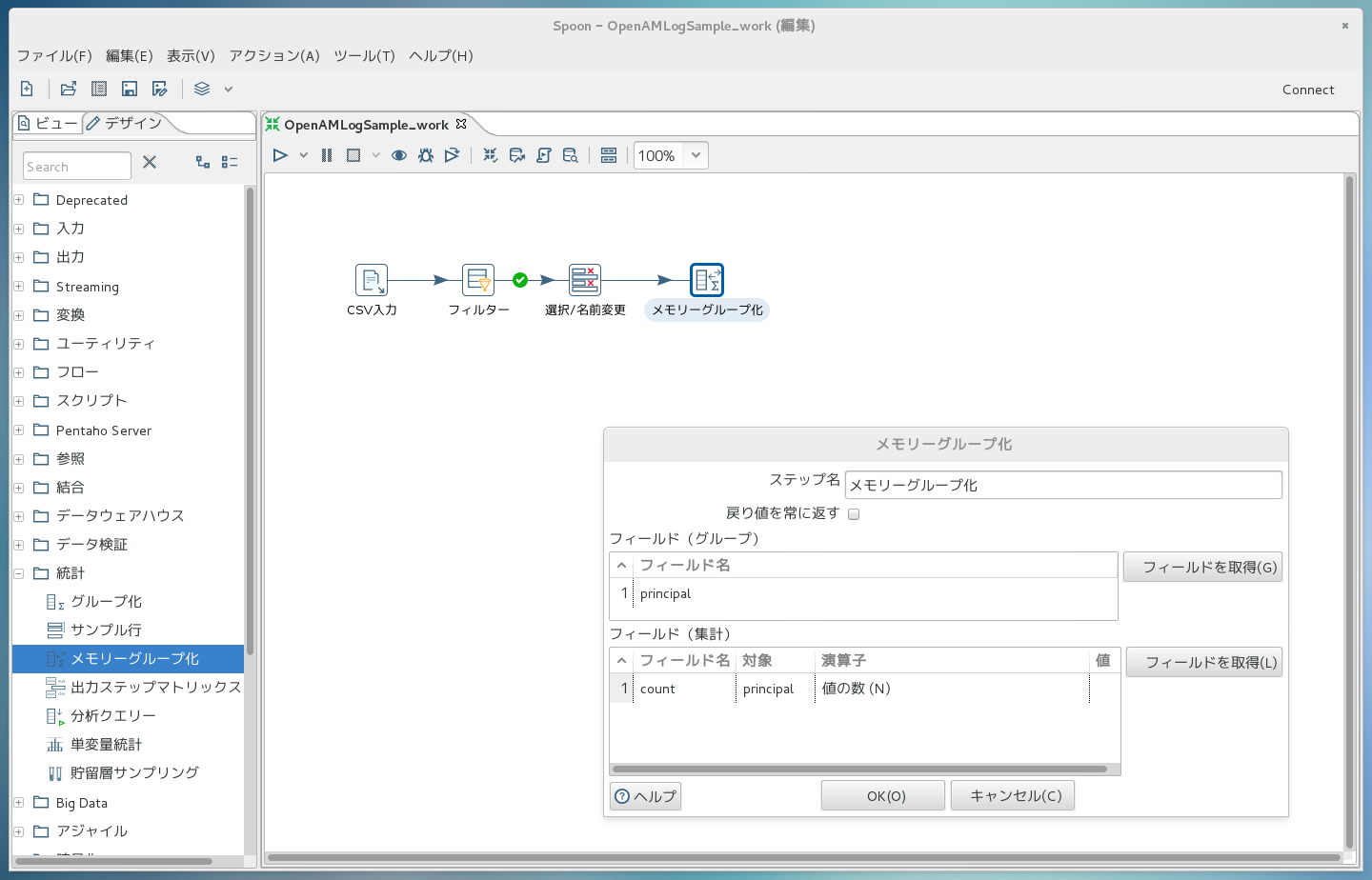This screenshot has width=1372, height=880.
Task: Open the run options dropdown arrow
Action: point(304,155)
